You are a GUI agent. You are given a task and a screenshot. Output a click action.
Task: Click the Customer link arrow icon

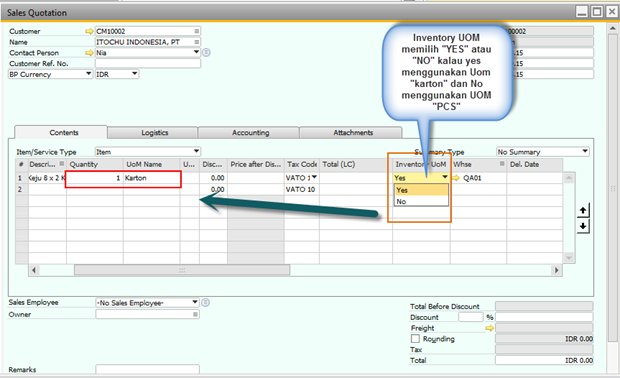(x=89, y=31)
